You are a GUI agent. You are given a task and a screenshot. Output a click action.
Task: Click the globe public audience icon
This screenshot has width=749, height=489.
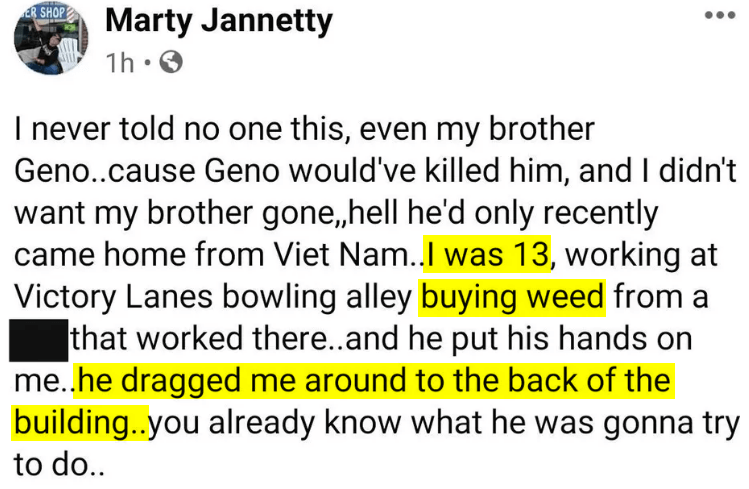pyautogui.click(x=171, y=62)
